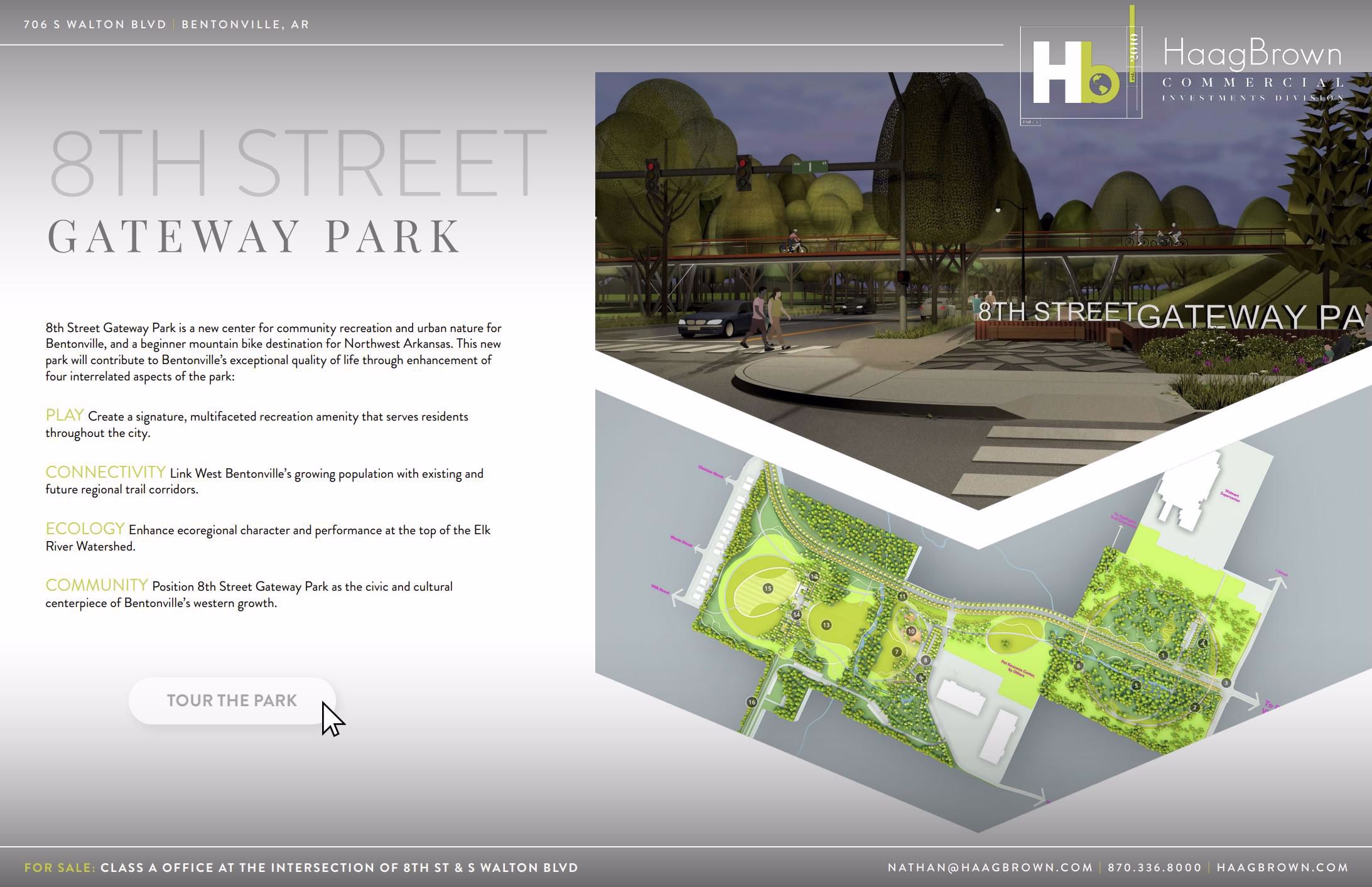Click map marker number 13
The height and width of the screenshot is (887, 1372).
click(826, 625)
